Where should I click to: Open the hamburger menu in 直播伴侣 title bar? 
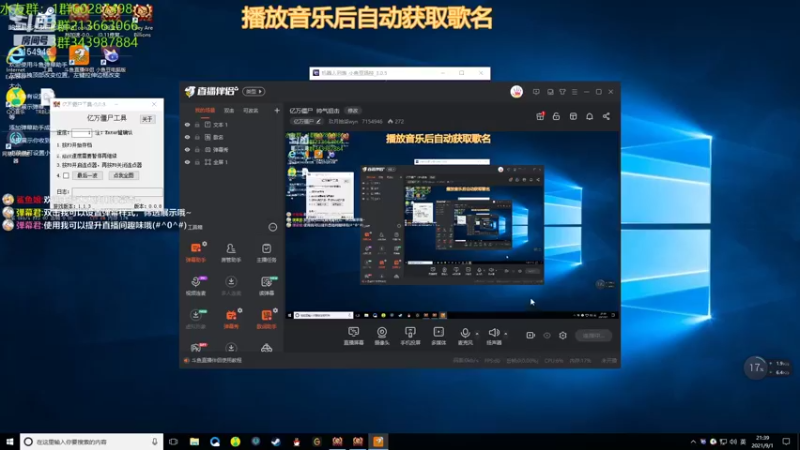pos(574,92)
